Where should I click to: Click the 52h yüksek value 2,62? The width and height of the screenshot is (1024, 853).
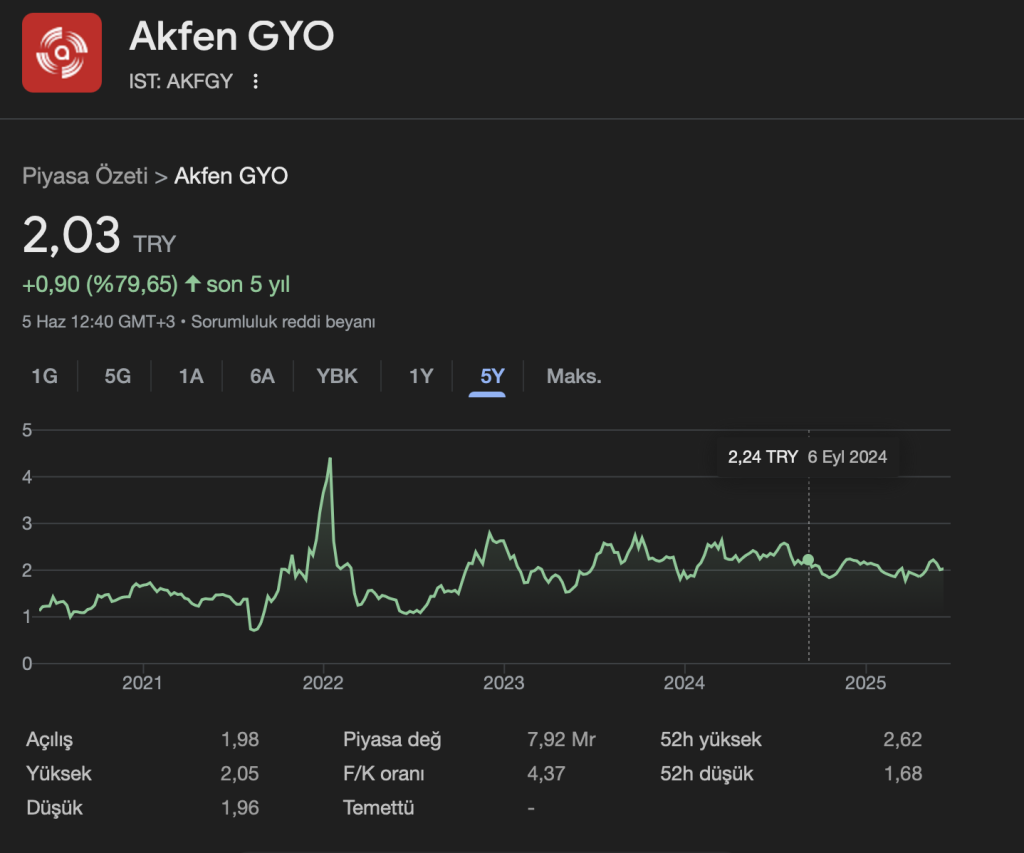click(x=902, y=740)
